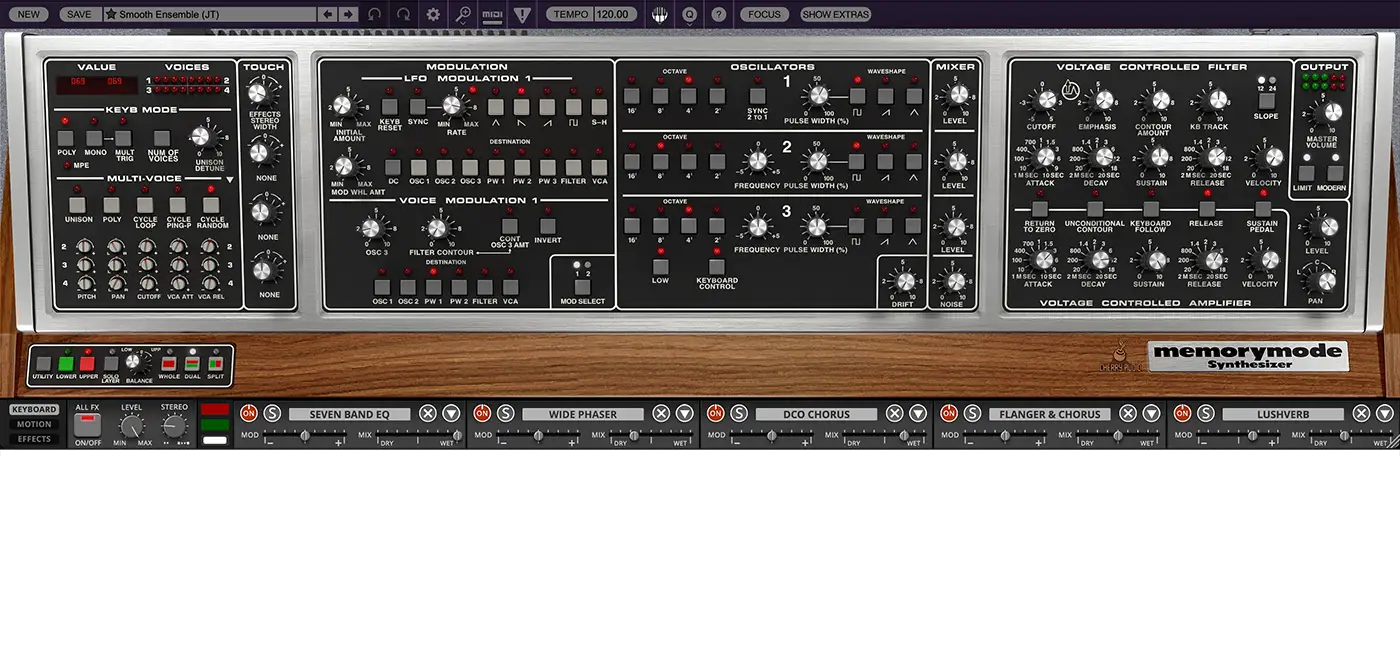Solo the Wide Phaser effect
The height and width of the screenshot is (669, 1400).
tap(505, 413)
